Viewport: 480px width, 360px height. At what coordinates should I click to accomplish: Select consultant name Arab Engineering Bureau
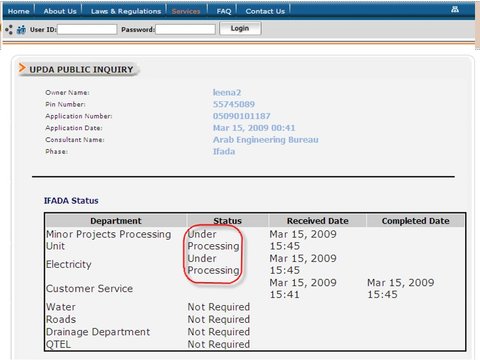pos(266,140)
